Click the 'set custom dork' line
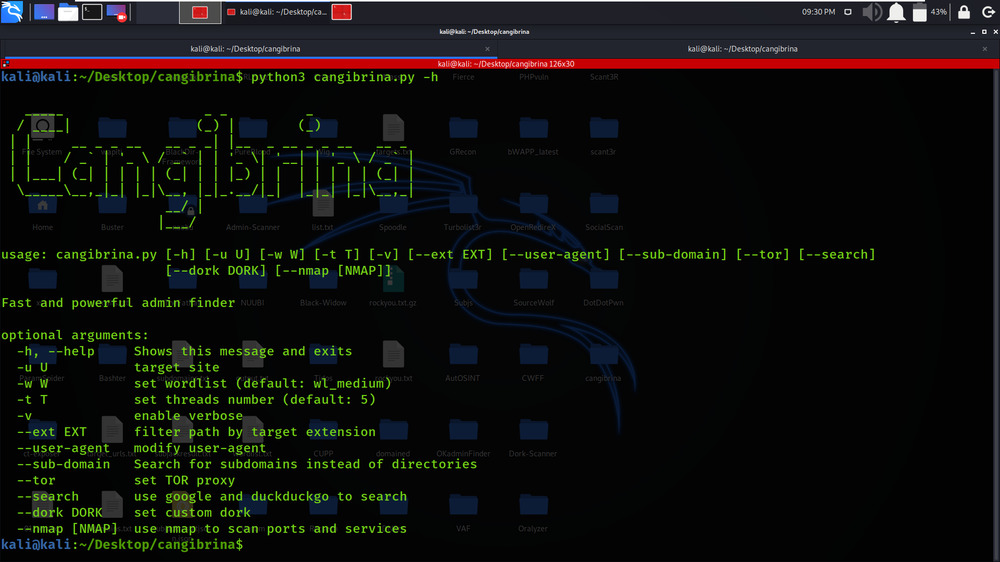1000x562 pixels. coord(134,513)
